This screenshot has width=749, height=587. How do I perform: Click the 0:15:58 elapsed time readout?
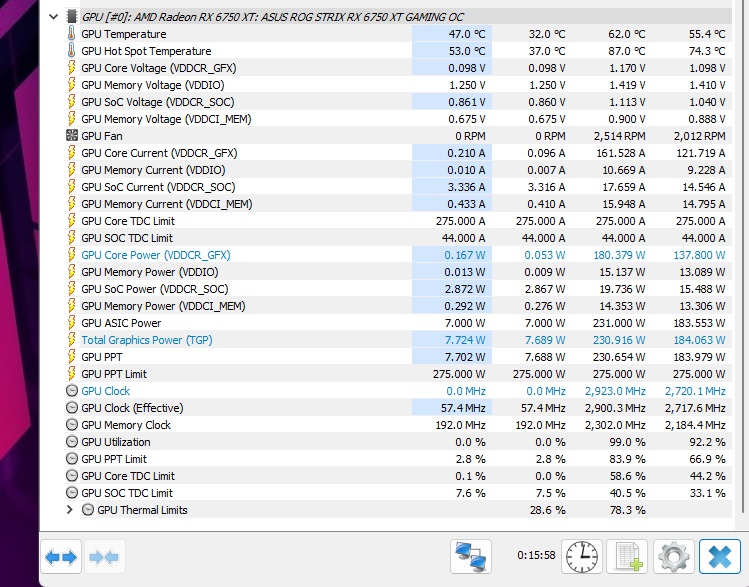pyautogui.click(x=536, y=555)
